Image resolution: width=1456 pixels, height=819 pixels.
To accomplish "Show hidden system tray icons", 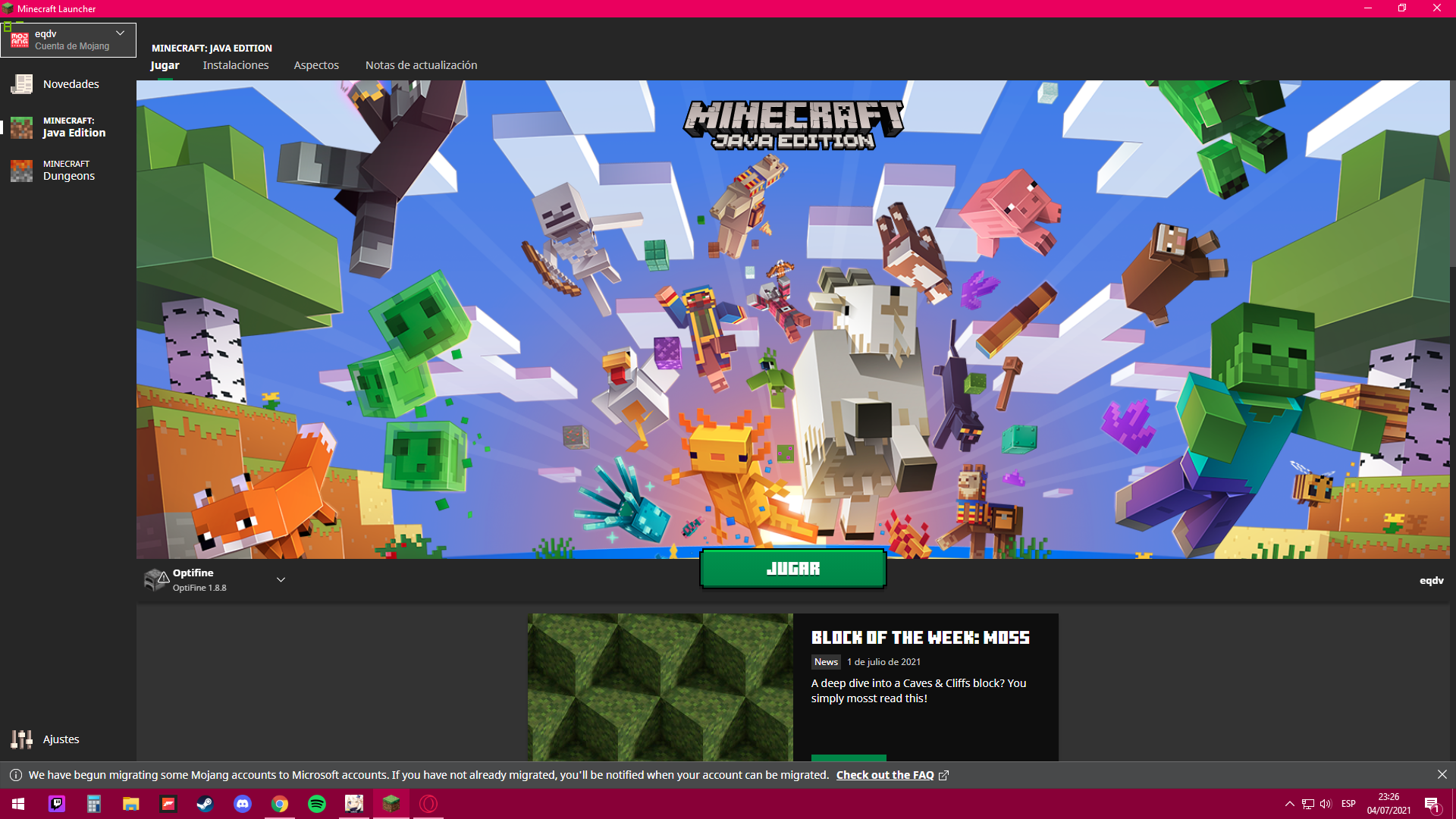I will click(1289, 804).
